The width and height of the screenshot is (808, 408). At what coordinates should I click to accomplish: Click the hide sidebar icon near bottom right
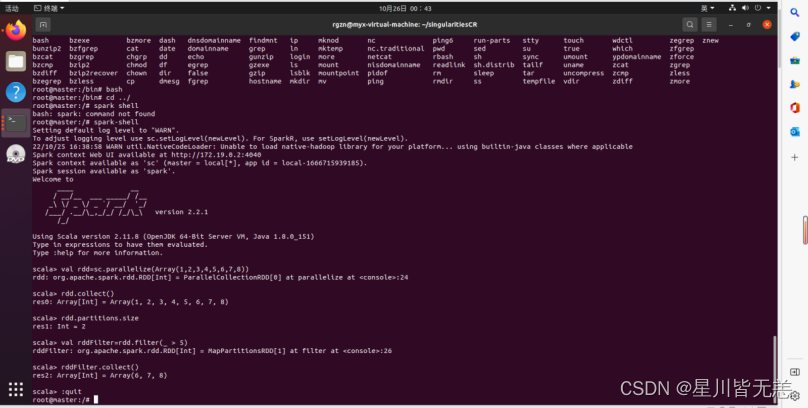click(795, 372)
